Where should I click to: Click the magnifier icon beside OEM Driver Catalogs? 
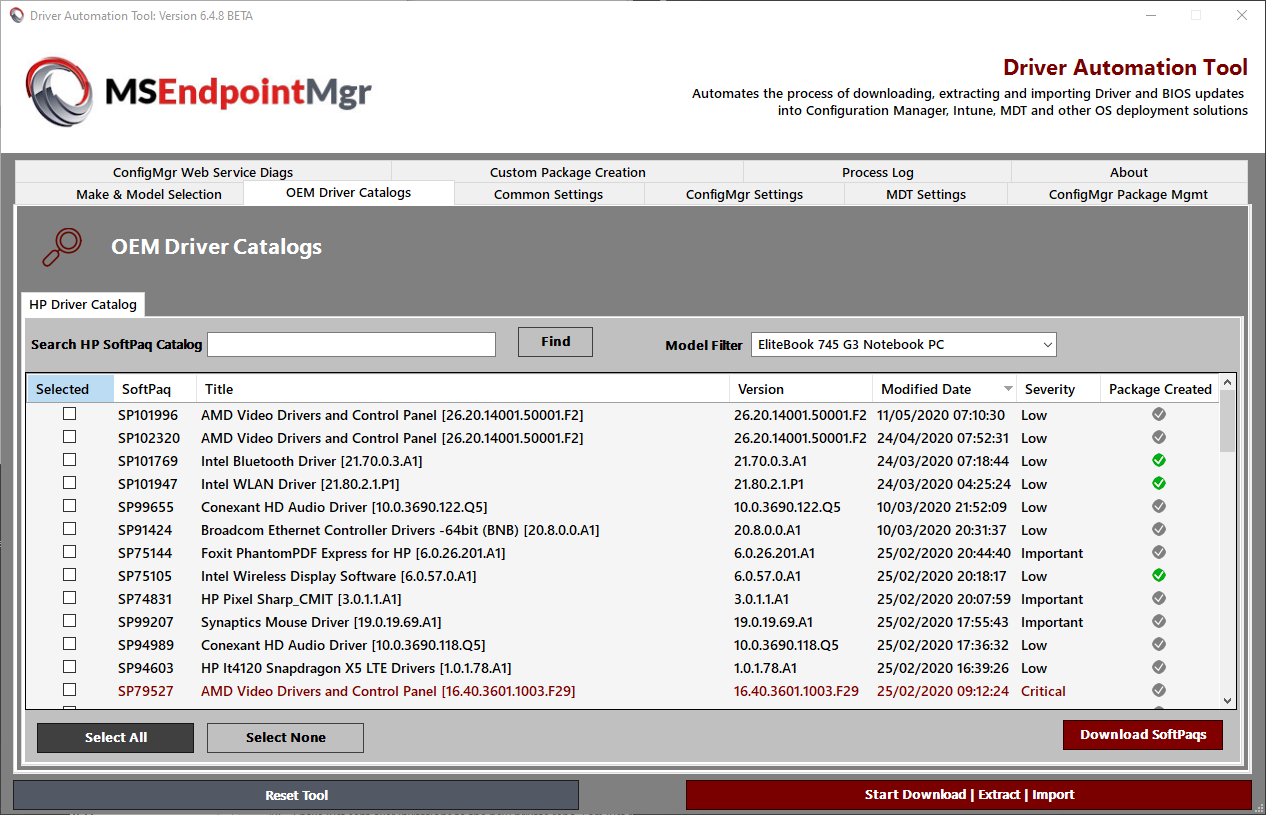tap(61, 247)
